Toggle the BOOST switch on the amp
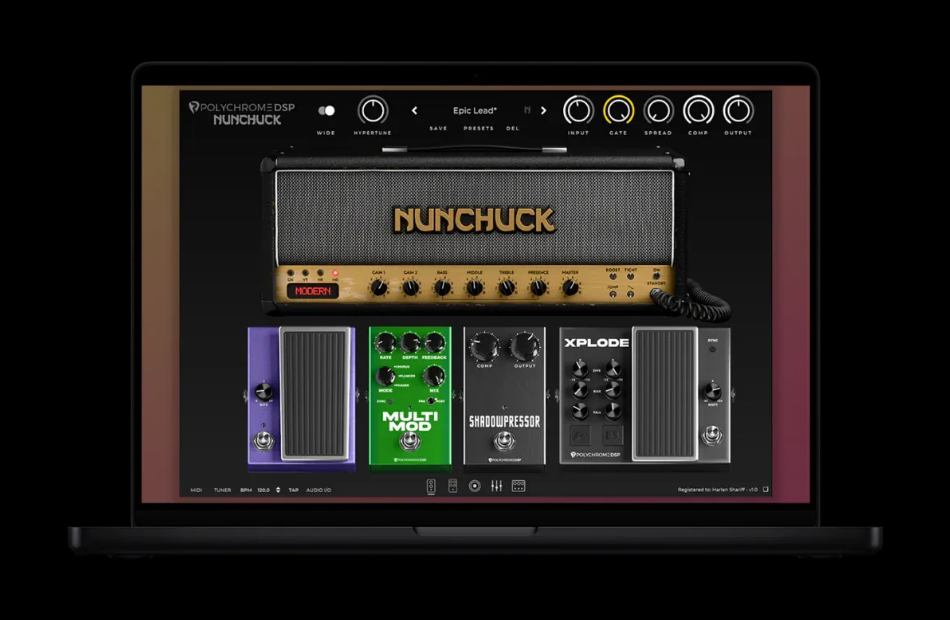950x620 pixels. (613, 276)
